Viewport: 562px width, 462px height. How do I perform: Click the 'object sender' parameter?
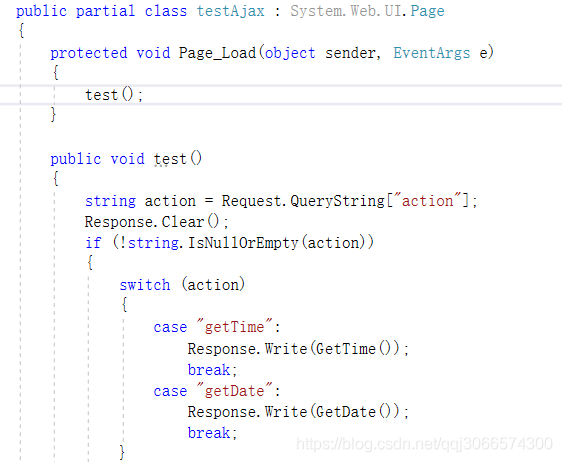(x=321, y=53)
